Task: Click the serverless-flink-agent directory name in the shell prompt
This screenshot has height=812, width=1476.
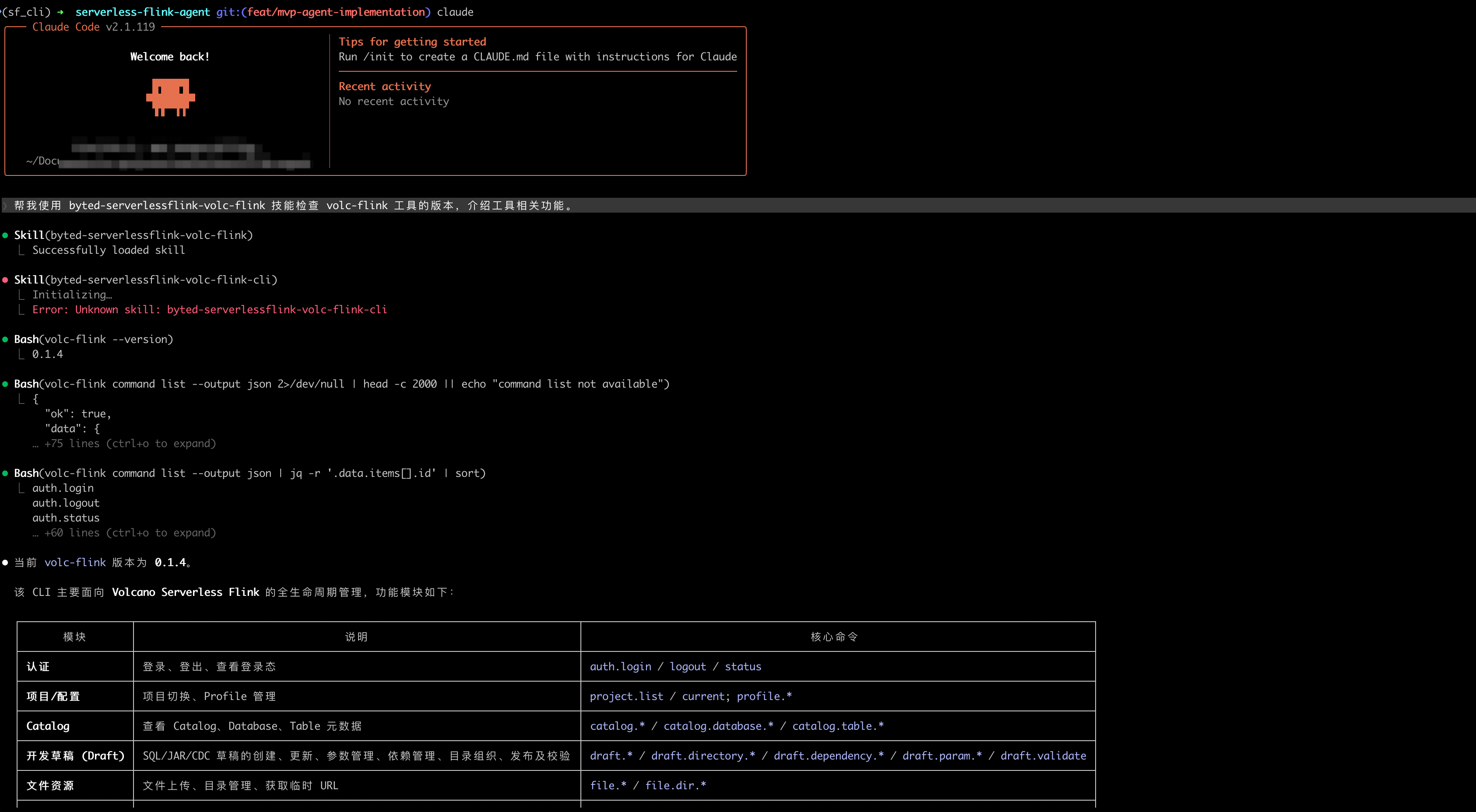Action: click(x=143, y=12)
